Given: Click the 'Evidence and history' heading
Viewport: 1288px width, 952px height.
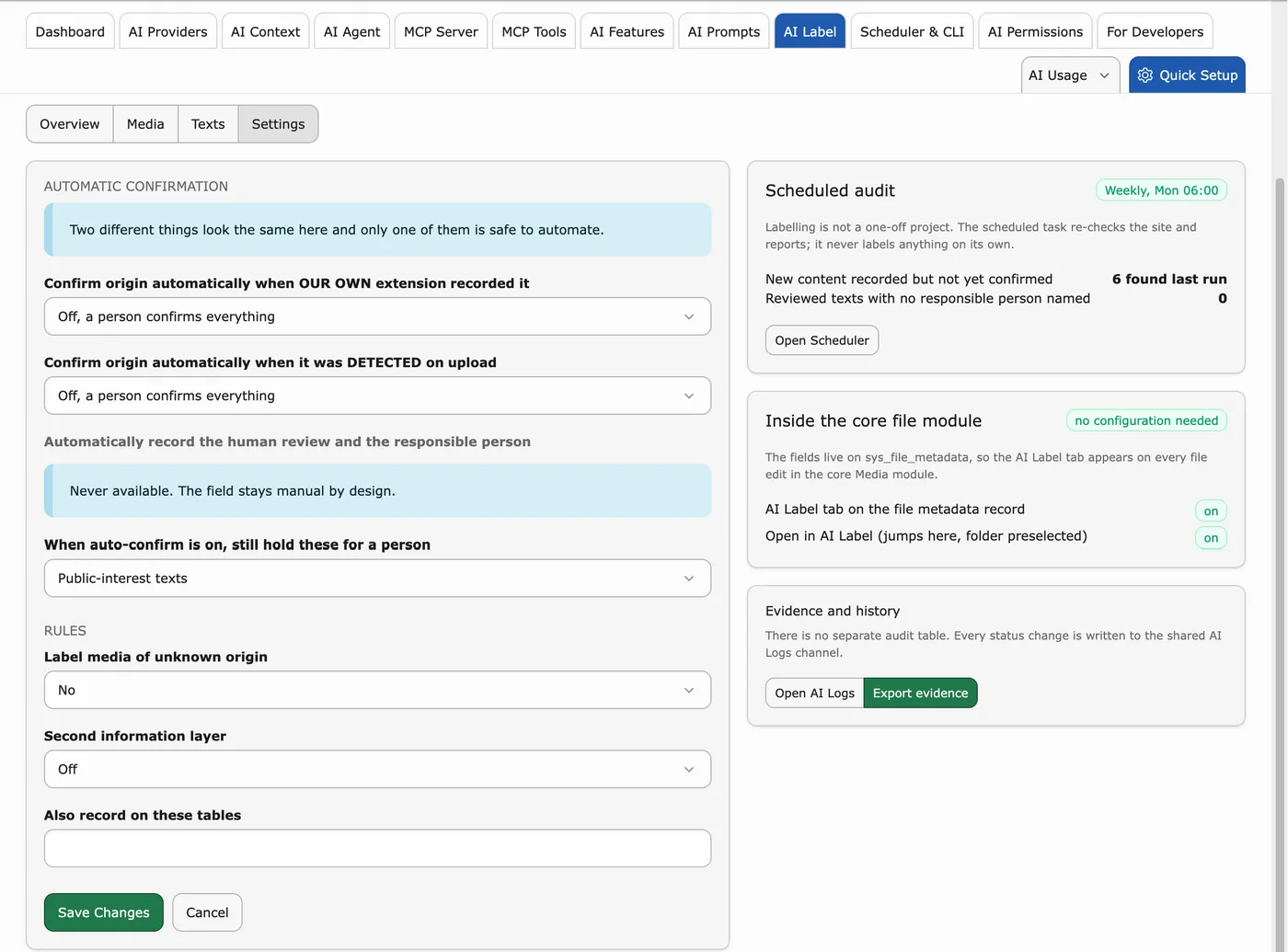Looking at the screenshot, I should click(833, 611).
